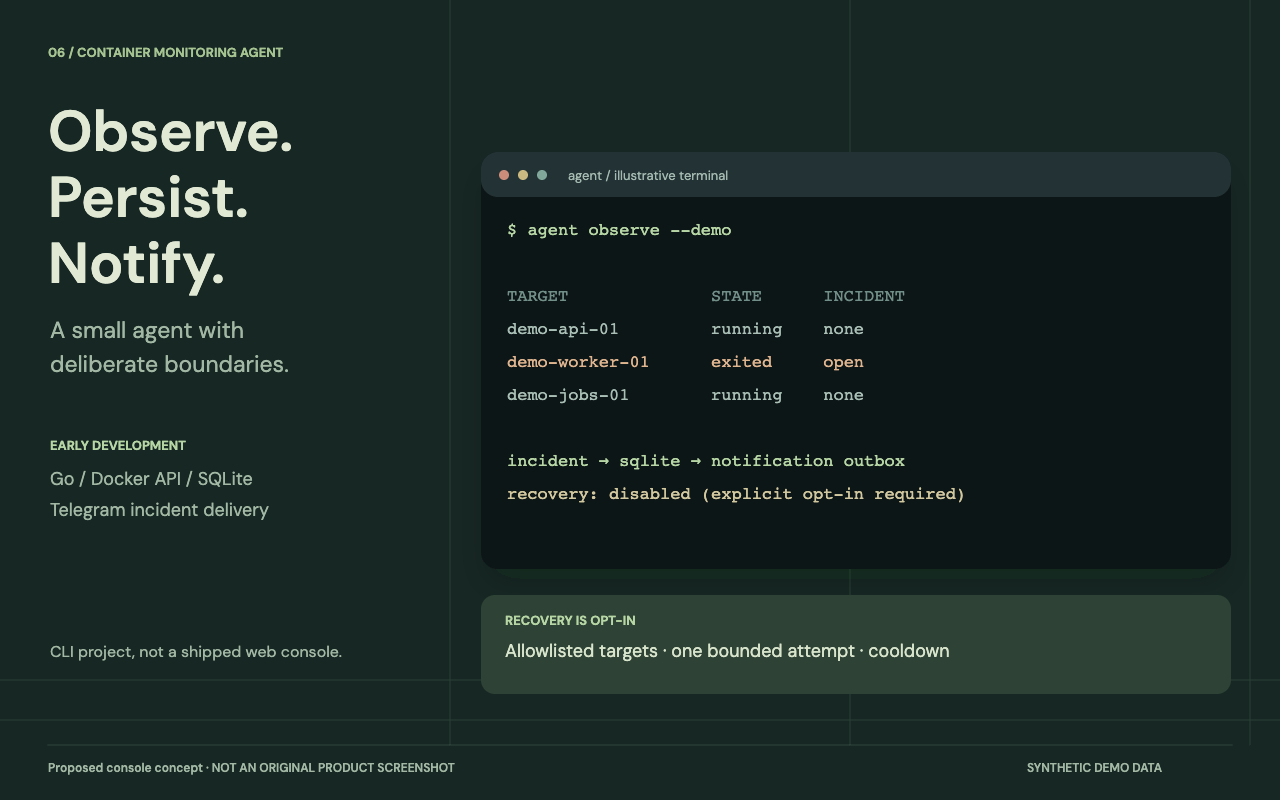Click the '06 / CONTAINER MONITORING AGENT' heading
Image resolution: width=1280 pixels, height=800 pixels.
(x=165, y=52)
